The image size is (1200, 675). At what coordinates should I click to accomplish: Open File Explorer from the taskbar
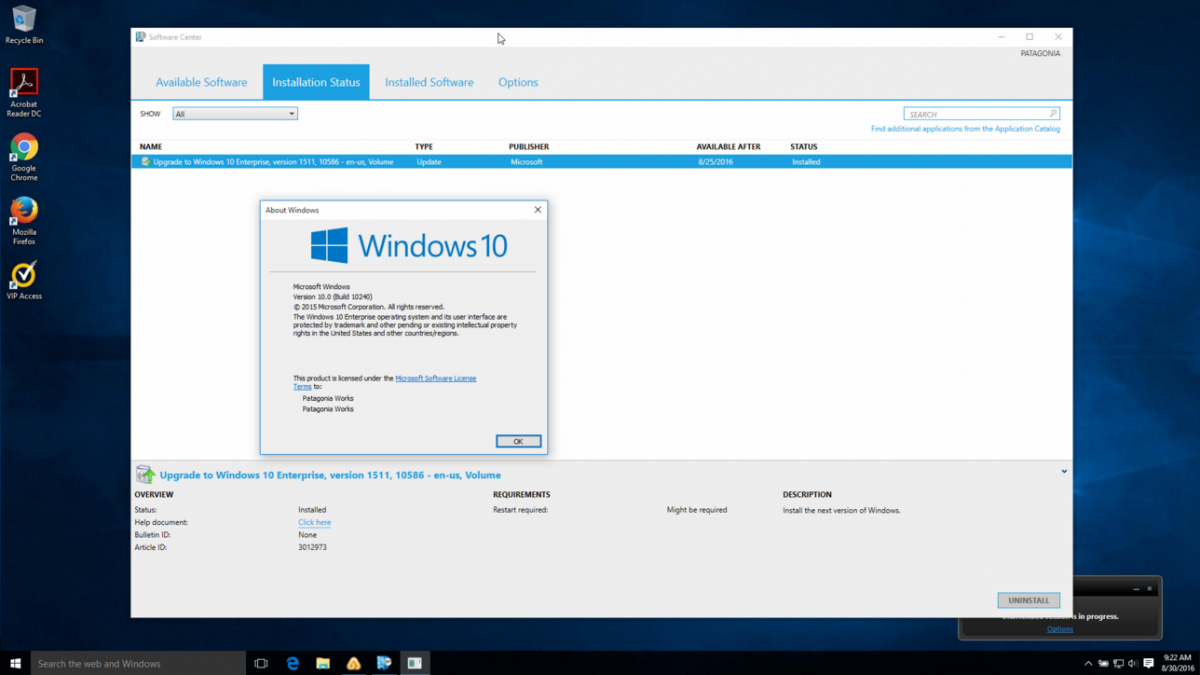coord(323,663)
